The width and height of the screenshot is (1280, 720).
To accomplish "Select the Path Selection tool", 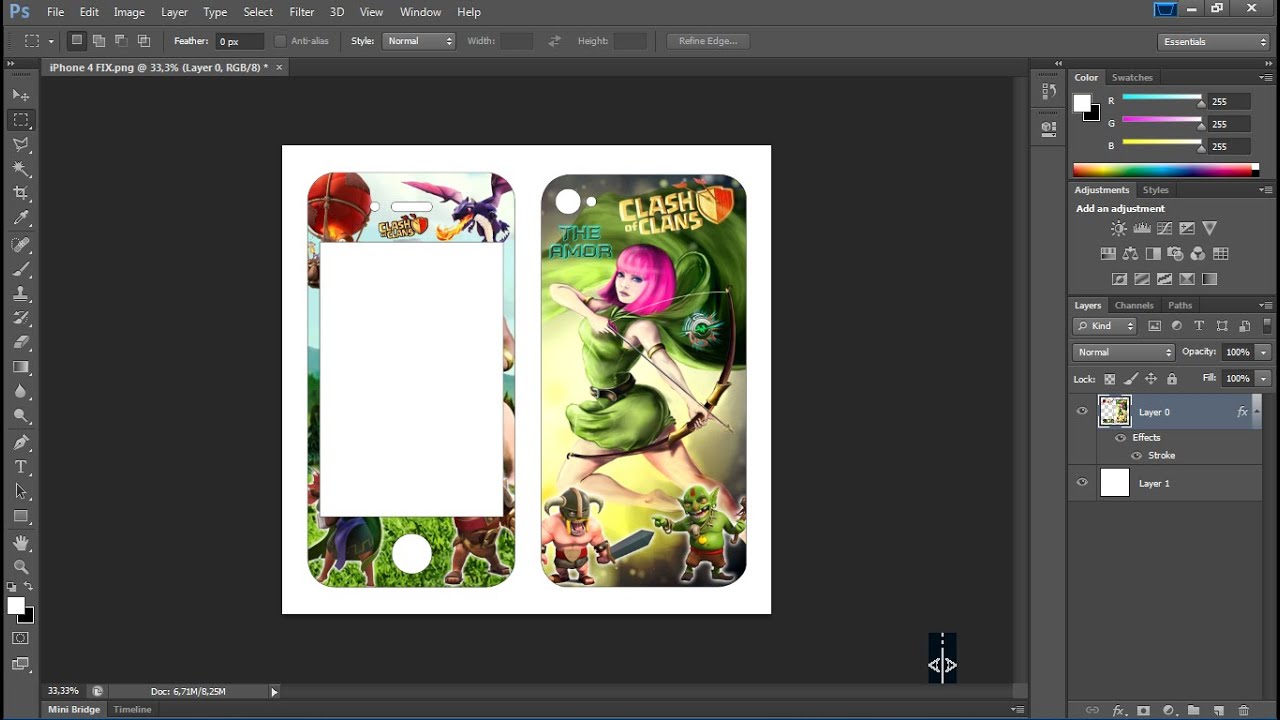I will pos(21,492).
